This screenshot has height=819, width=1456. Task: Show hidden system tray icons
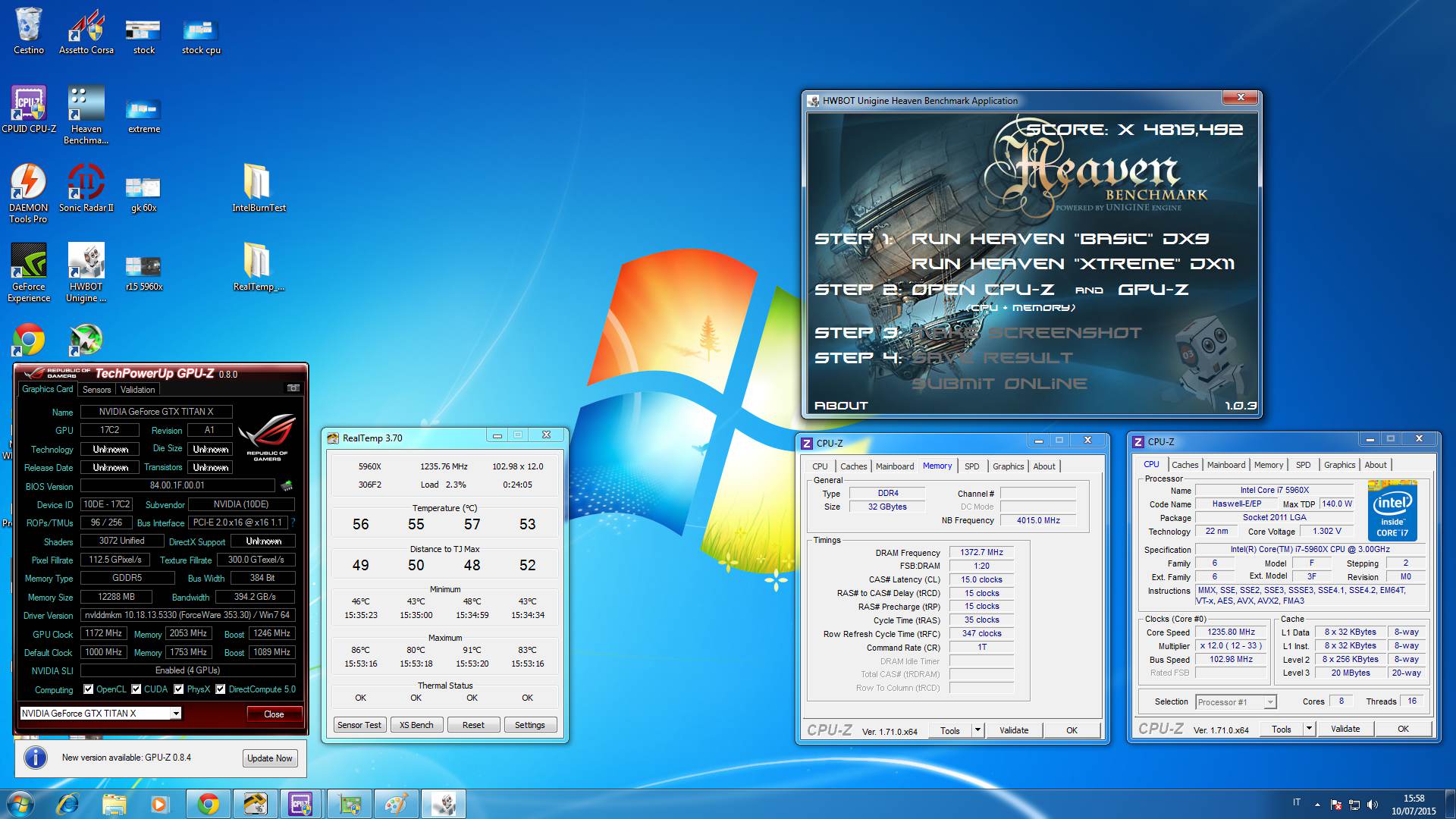[x=1317, y=805]
